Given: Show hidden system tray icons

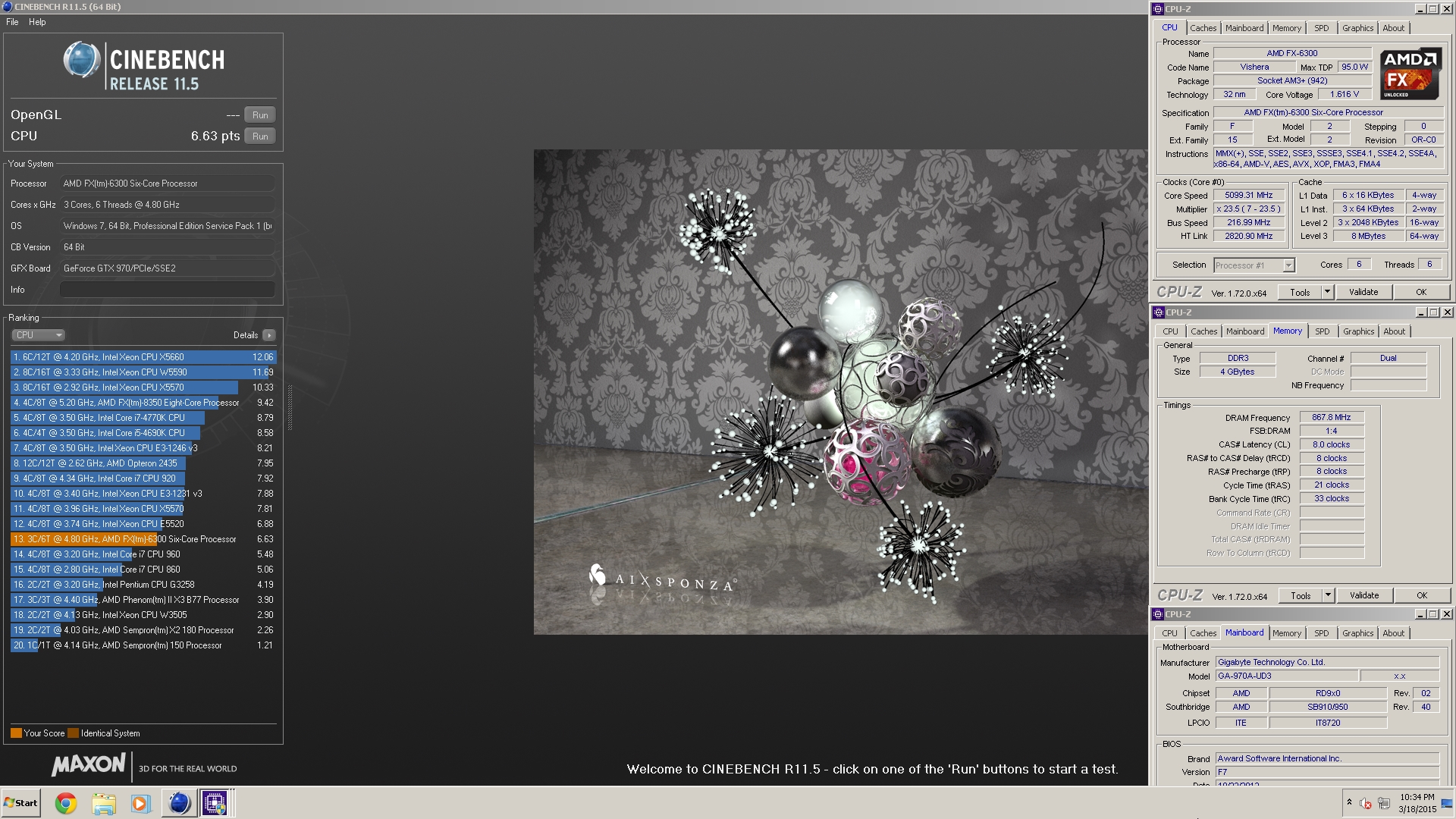Looking at the screenshot, I should tap(1349, 802).
